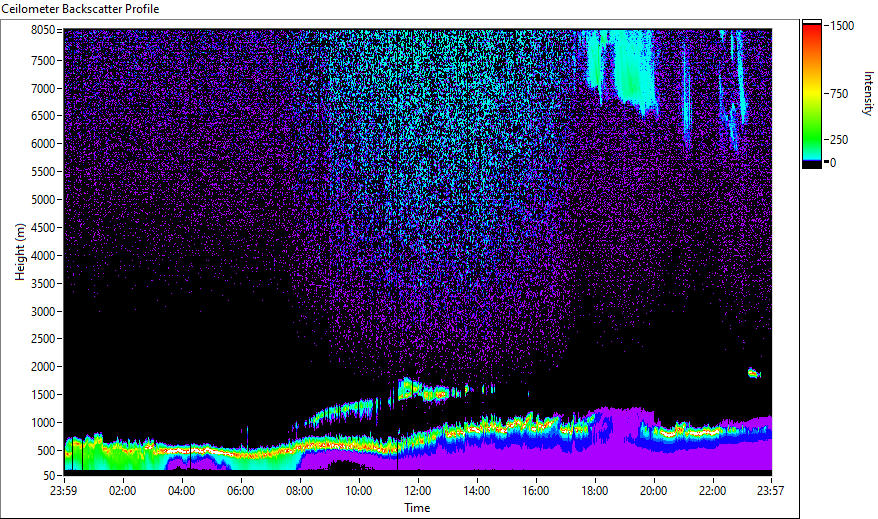The height and width of the screenshot is (519, 878).
Task: Click the 1500 height axis value
Action: point(43,395)
